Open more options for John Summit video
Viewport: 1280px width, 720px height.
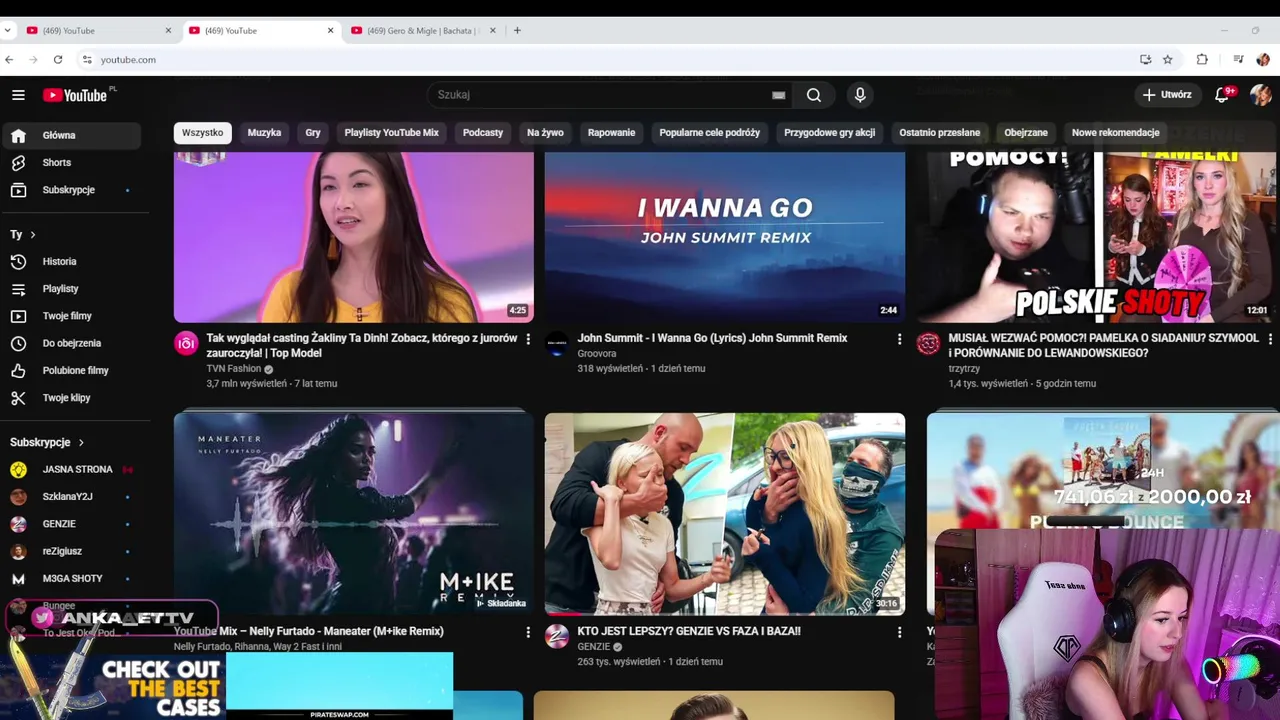[x=899, y=339]
